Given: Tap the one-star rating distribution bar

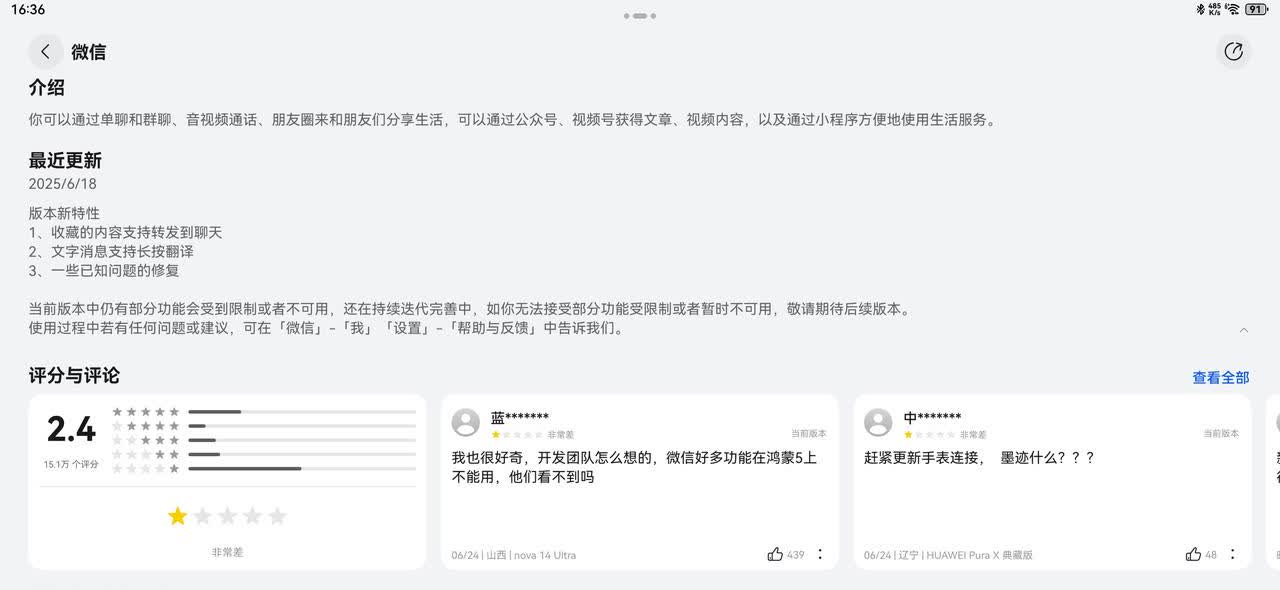Looking at the screenshot, I should point(302,468).
